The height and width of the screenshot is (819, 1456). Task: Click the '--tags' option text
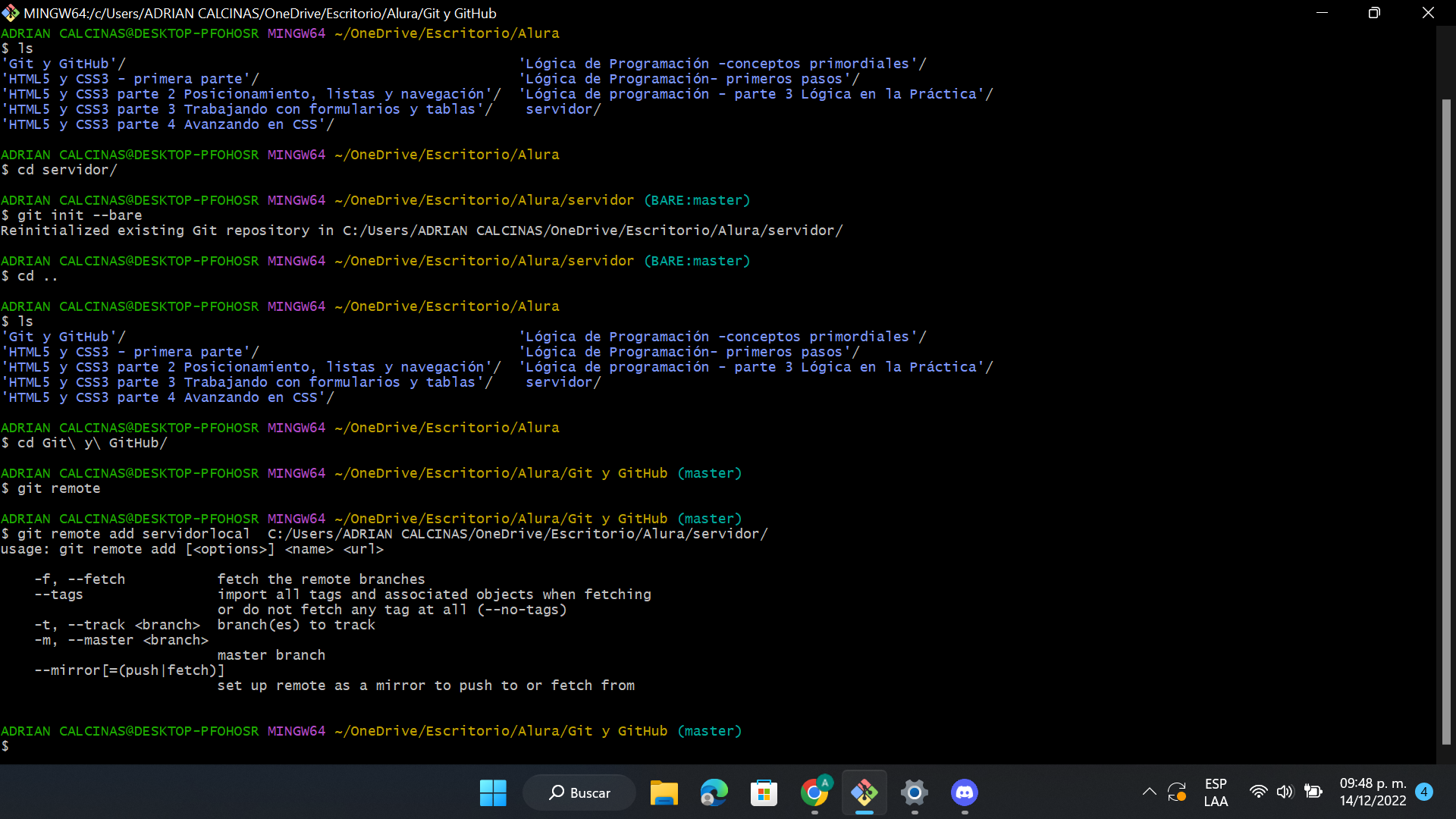(x=59, y=595)
